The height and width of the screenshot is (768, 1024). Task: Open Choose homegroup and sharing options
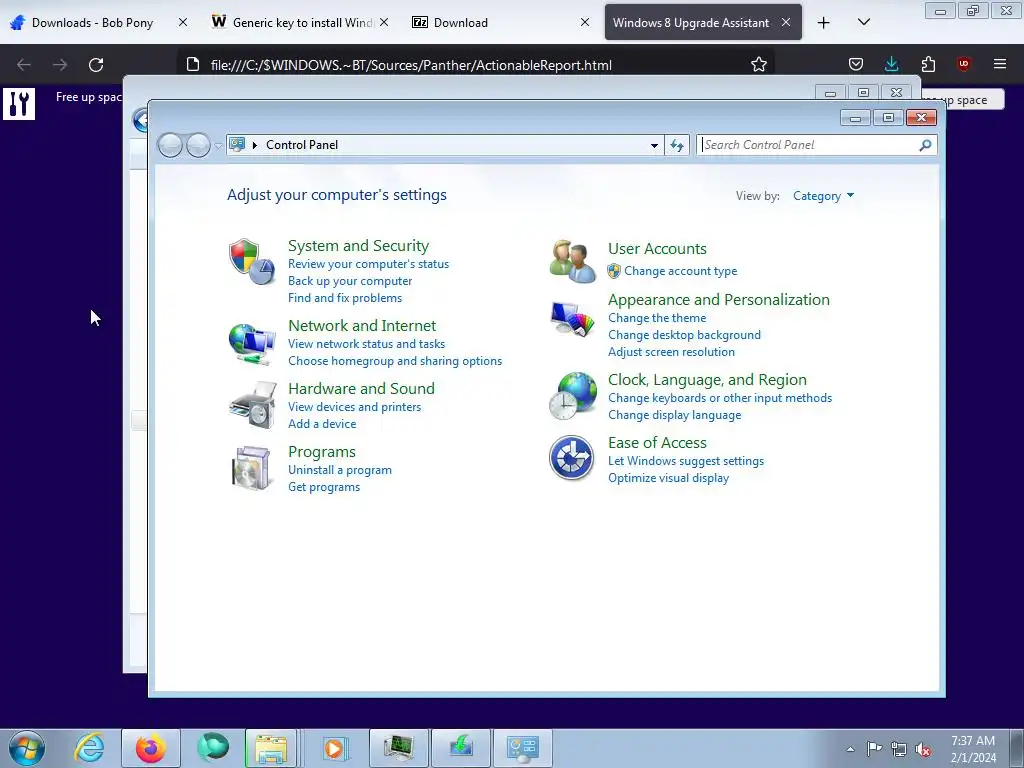[x=395, y=360]
